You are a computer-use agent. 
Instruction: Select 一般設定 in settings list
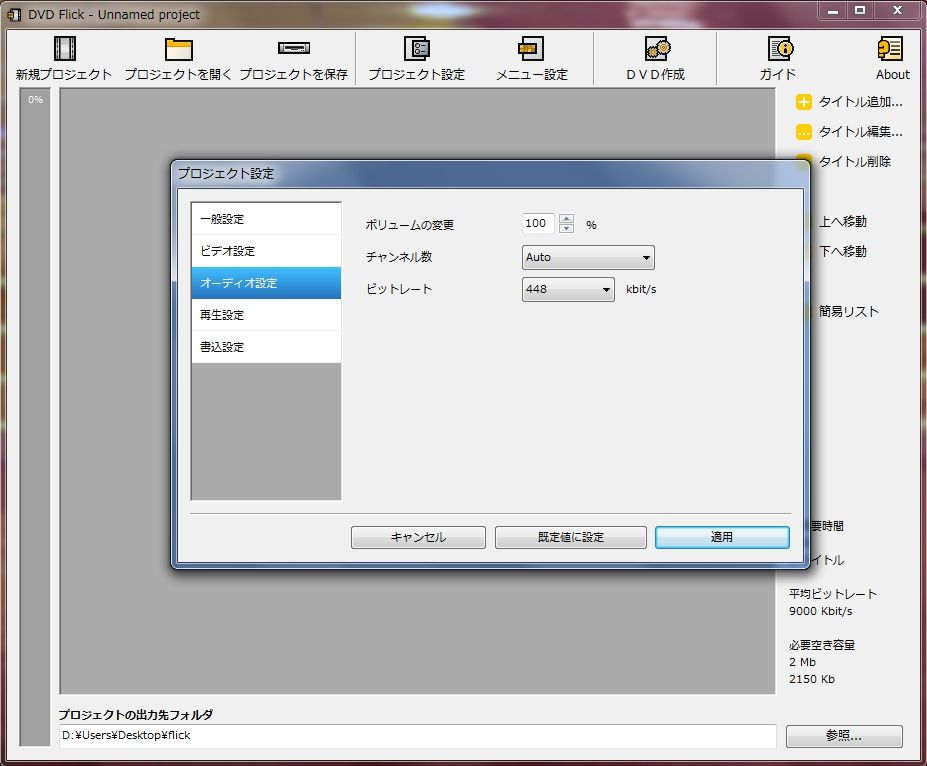(x=266, y=219)
